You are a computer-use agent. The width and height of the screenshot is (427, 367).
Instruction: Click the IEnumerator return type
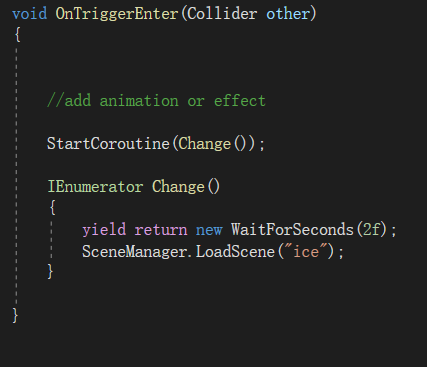(x=95, y=187)
